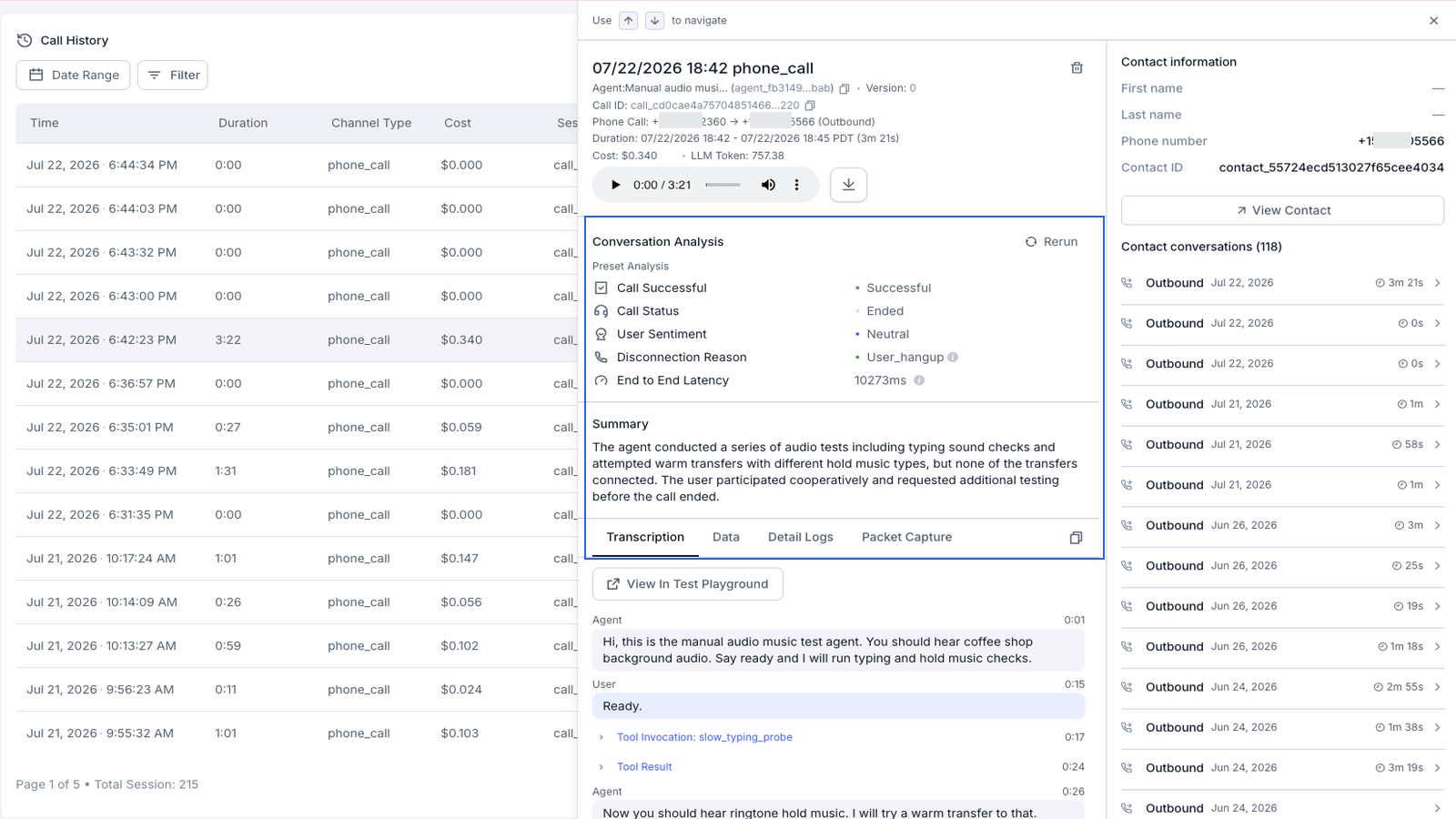This screenshot has width=1456, height=819.
Task: Open the View Contact button
Action: 1282,210
